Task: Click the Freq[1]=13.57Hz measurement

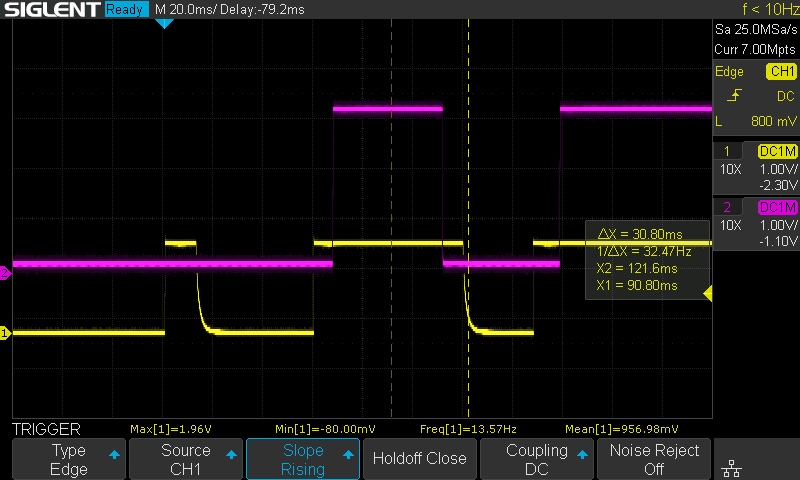Action: pyautogui.click(x=468, y=429)
